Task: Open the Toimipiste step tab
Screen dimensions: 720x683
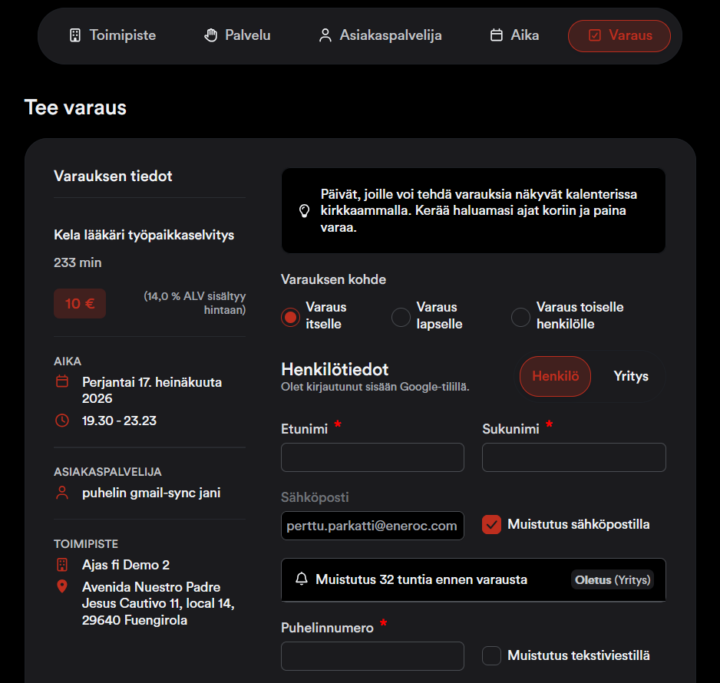Action: 112,35
